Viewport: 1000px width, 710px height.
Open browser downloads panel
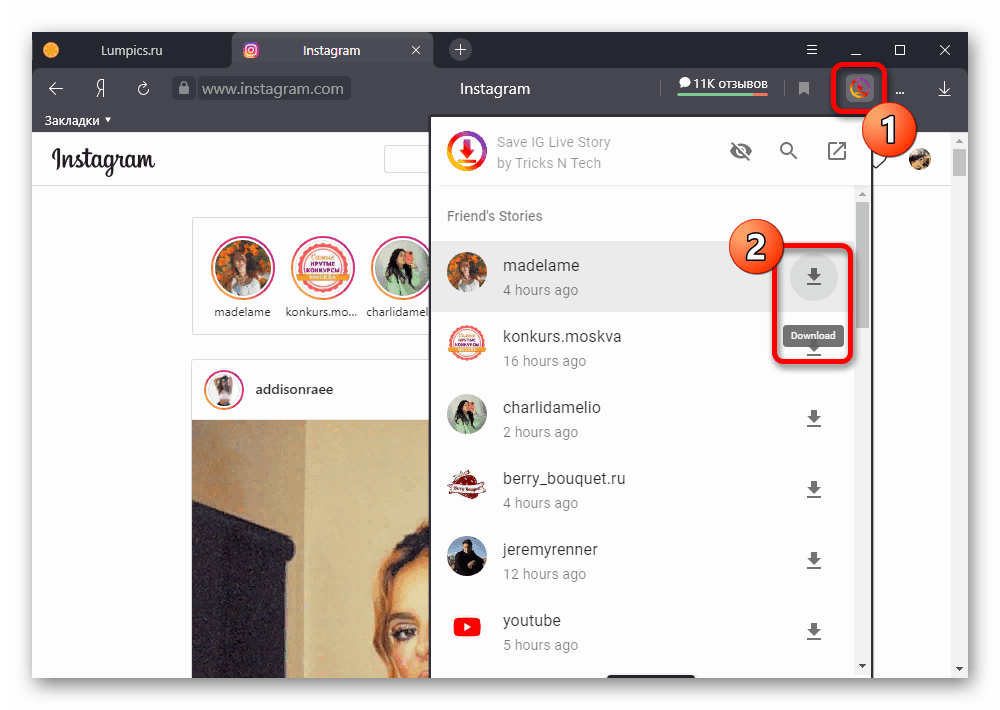(945, 89)
